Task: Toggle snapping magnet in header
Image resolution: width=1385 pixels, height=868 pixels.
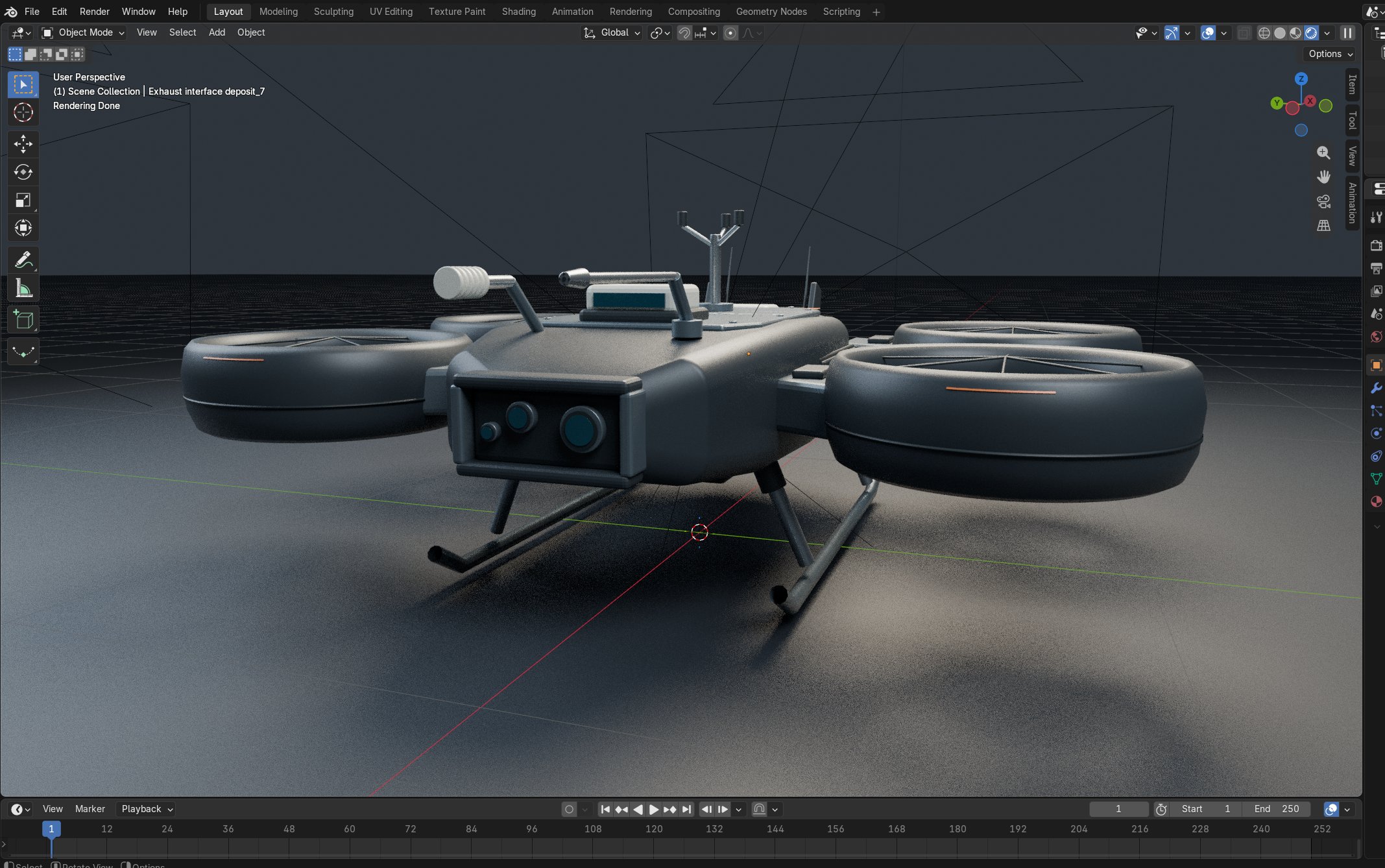Action: 684,33
